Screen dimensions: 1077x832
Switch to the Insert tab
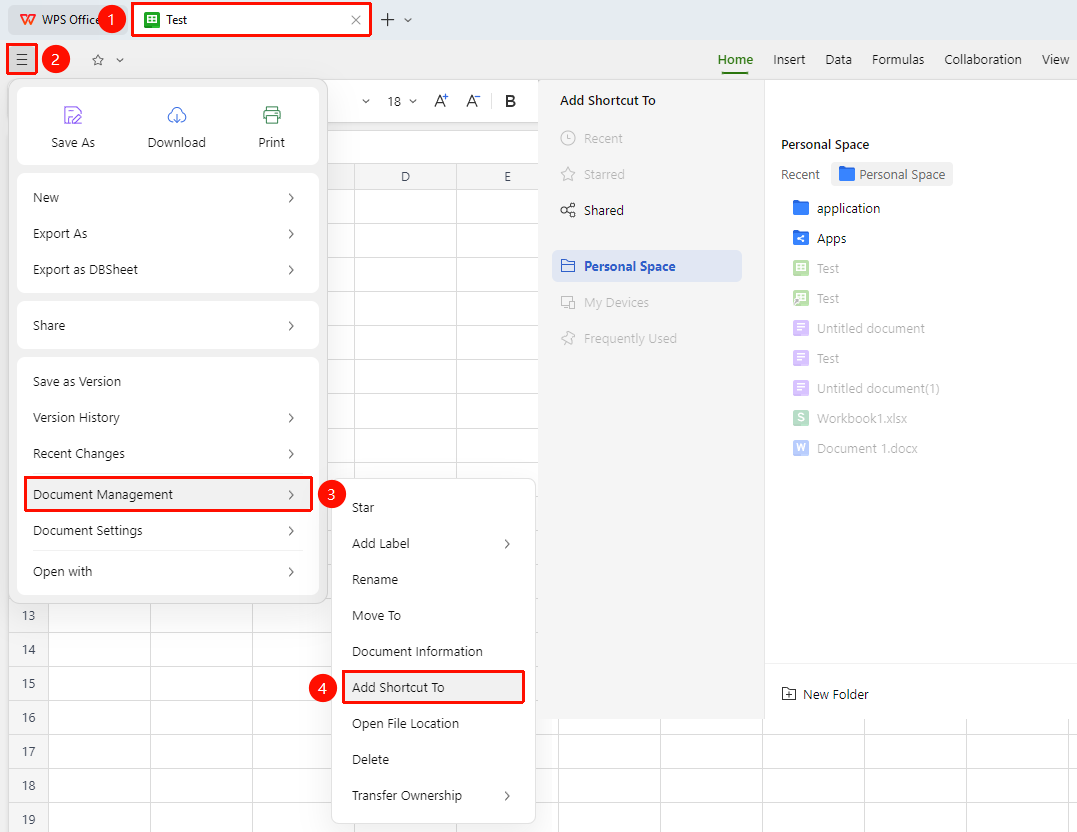789,60
